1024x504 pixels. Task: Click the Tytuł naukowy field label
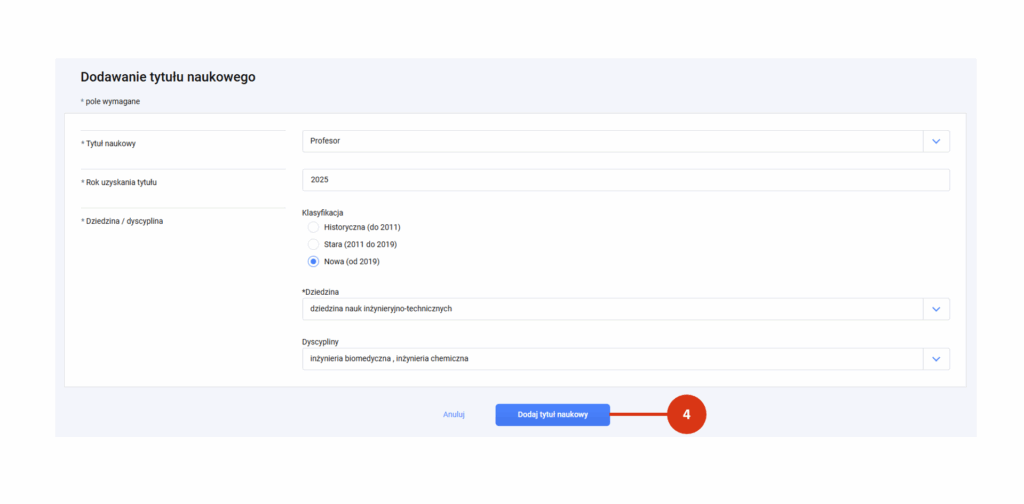click(x=110, y=144)
